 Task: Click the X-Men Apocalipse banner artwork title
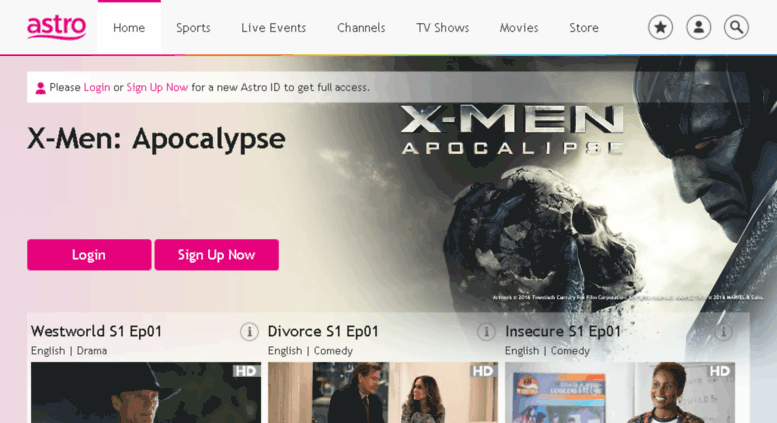click(512, 129)
